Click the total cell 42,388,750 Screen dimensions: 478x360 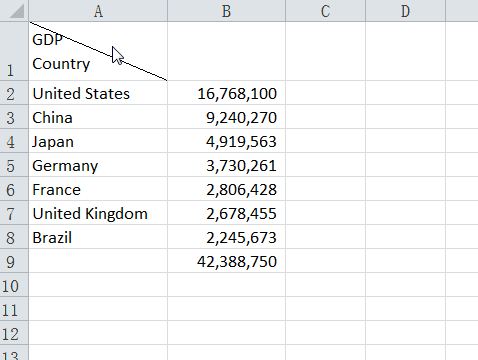click(x=226, y=261)
